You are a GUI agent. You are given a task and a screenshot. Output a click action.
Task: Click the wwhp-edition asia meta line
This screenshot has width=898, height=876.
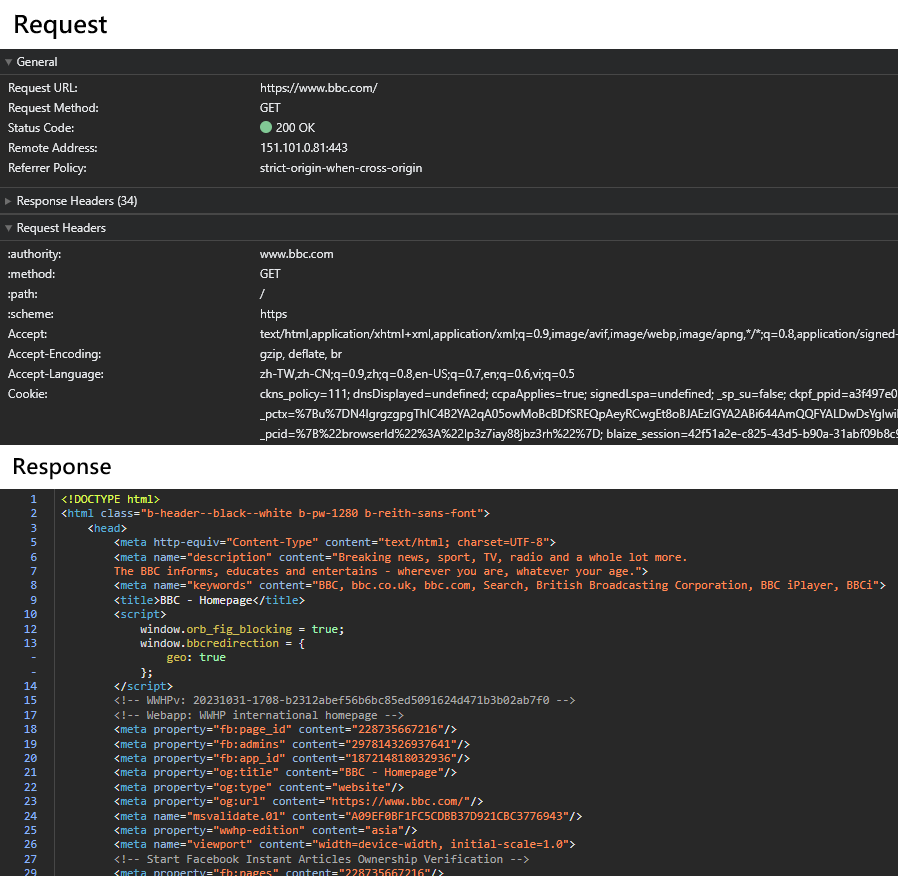pyautogui.click(x=265, y=830)
